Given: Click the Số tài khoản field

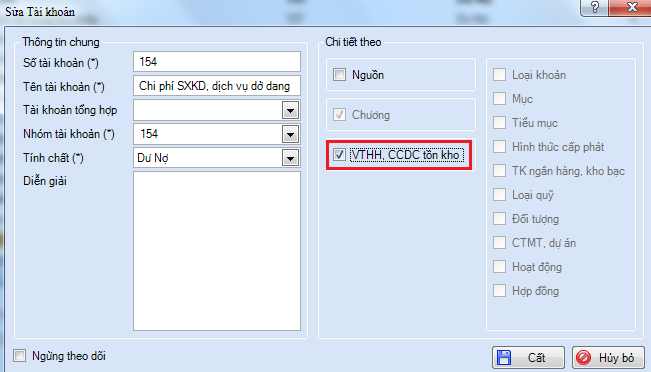Looking at the screenshot, I should (x=217, y=62).
